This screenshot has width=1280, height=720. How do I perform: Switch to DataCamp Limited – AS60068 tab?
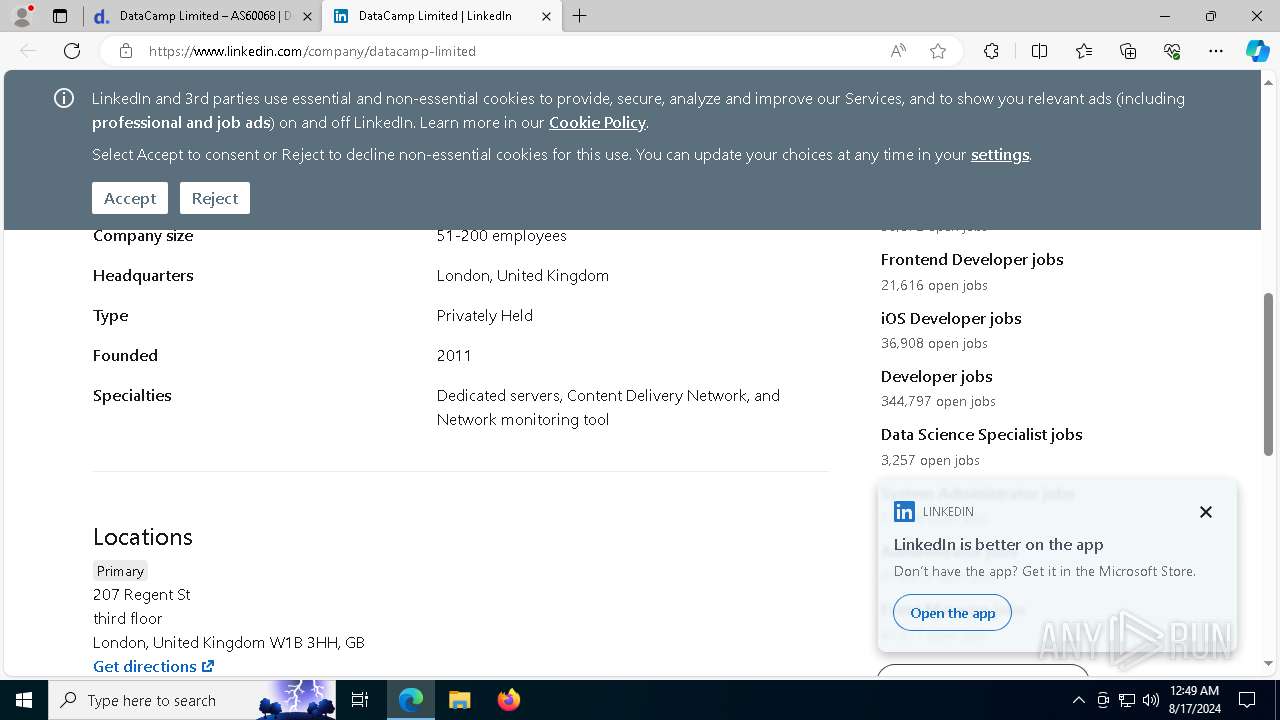tap(202, 16)
